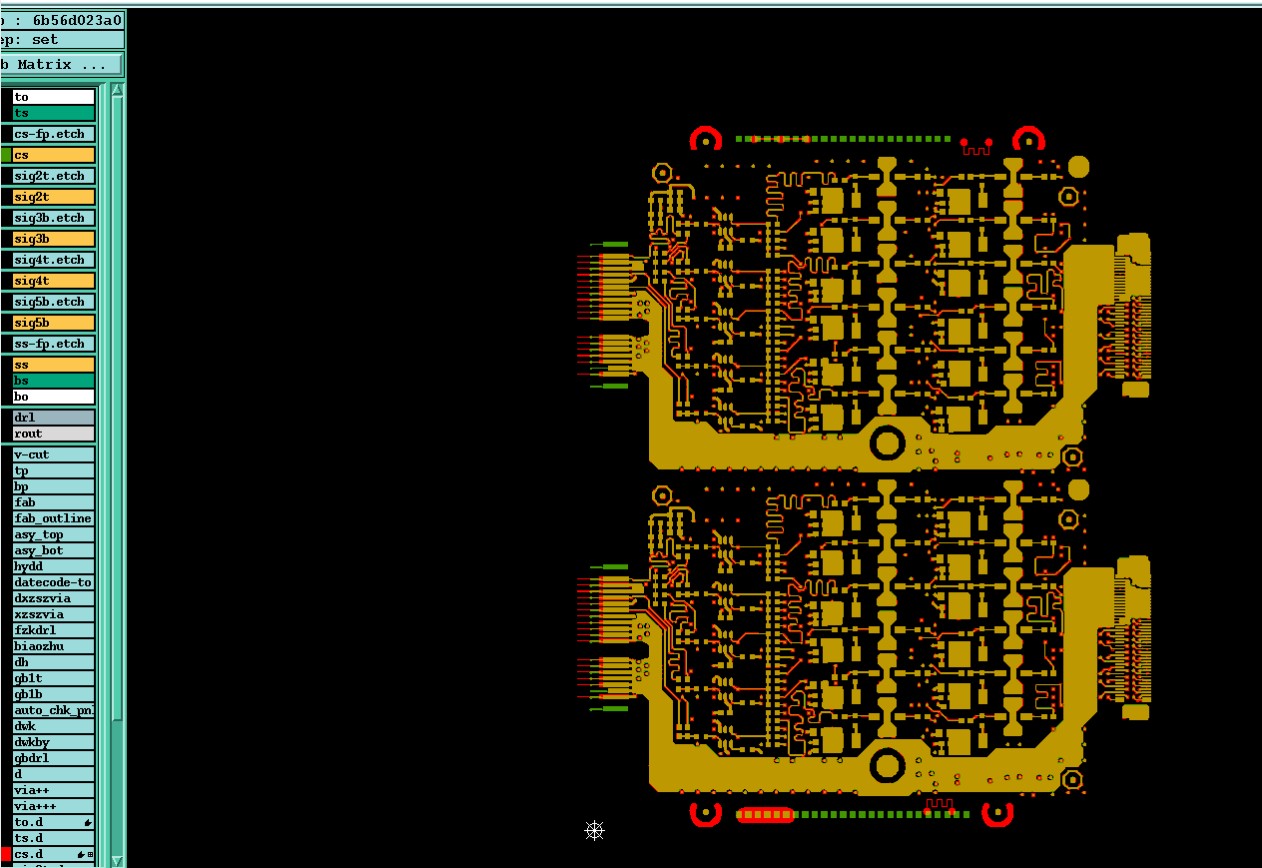
Task: Select the biaozhu layer
Action: pyautogui.click(x=54, y=647)
